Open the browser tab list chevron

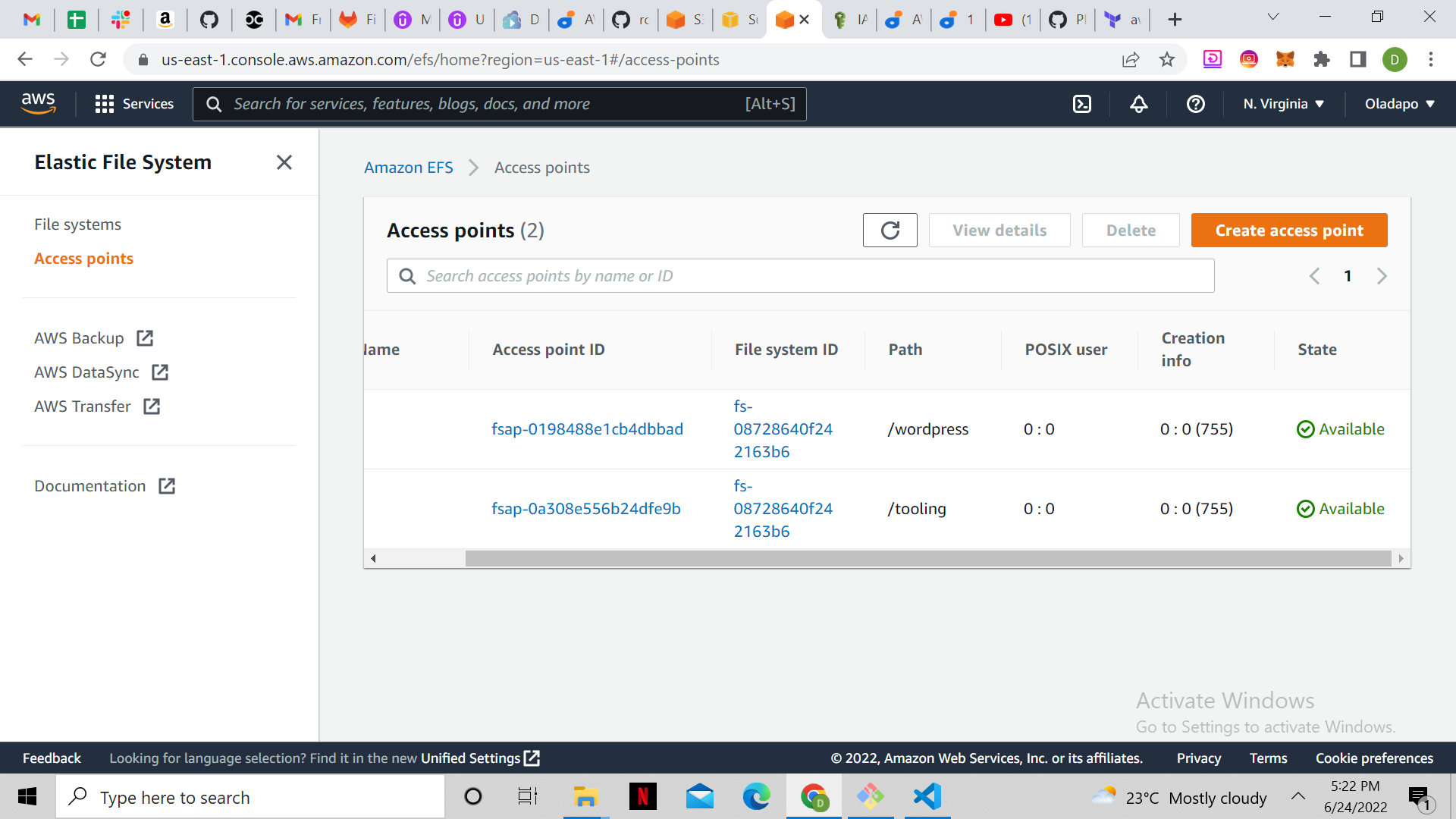(1272, 17)
